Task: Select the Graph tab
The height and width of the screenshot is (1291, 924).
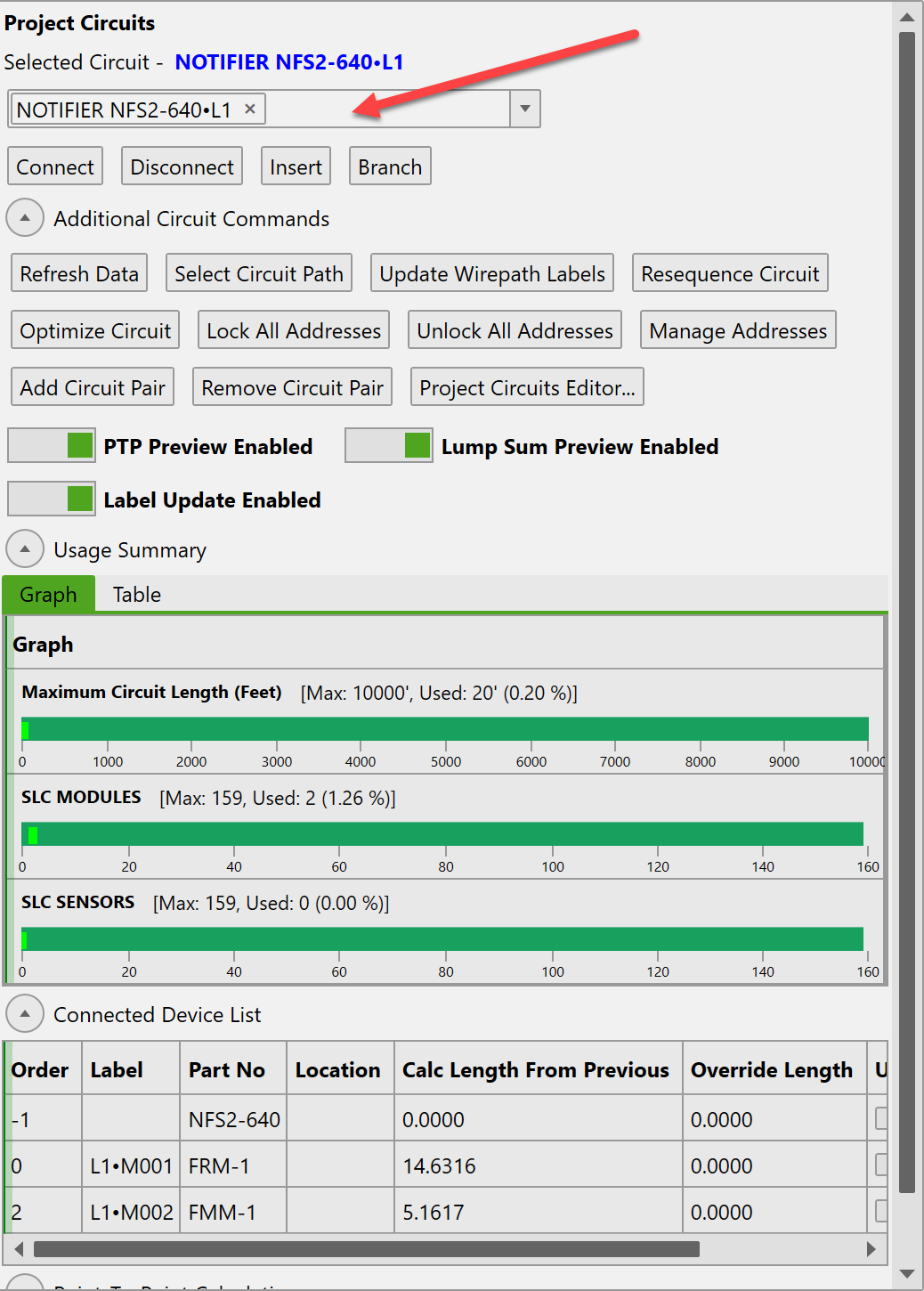Action: coord(48,595)
